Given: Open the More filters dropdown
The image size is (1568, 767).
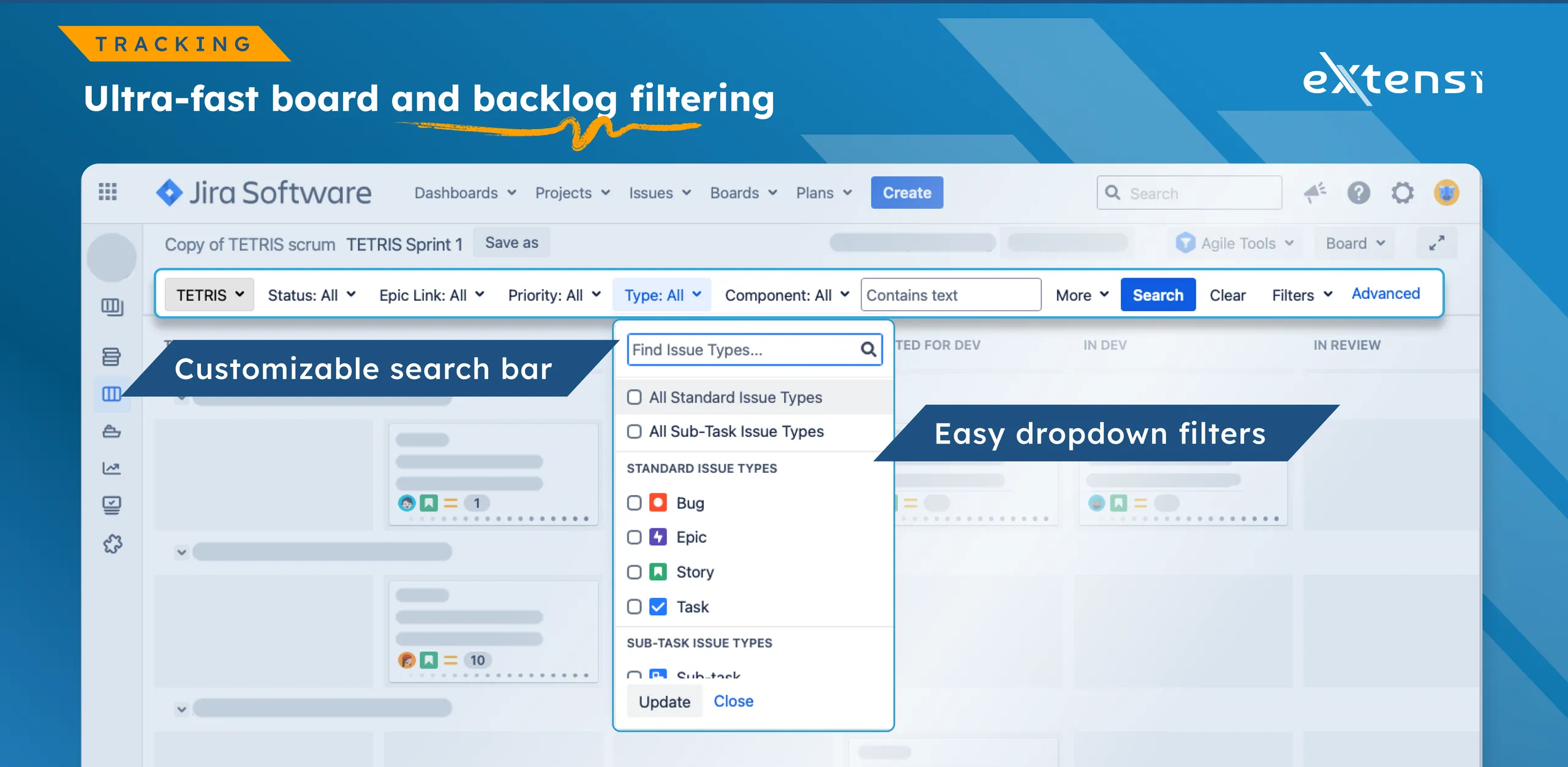Looking at the screenshot, I should pos(1082,295).
